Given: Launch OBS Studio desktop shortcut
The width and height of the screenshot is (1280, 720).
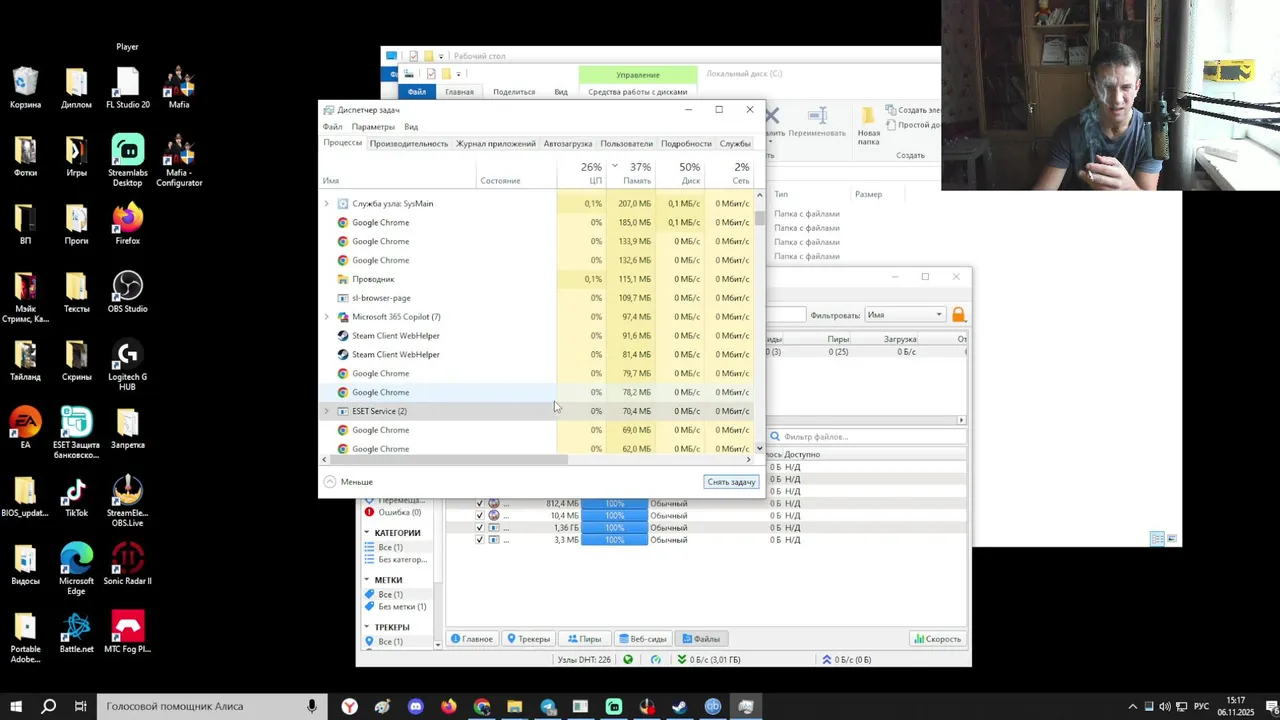Looking at the screenshot, I should (x=127, y=292).
